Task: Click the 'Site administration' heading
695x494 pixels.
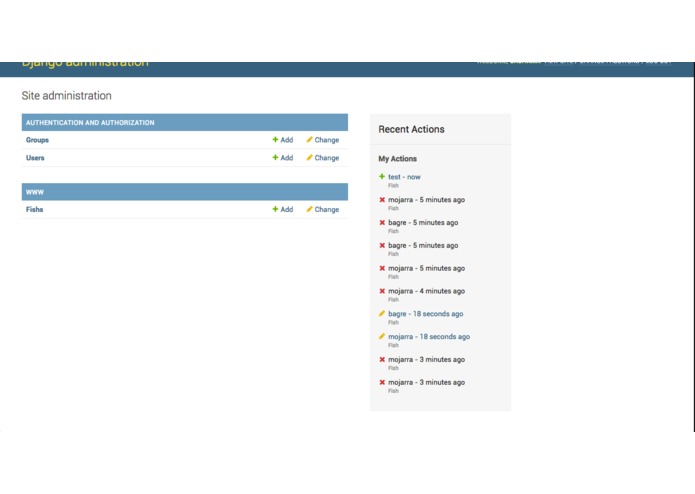Action: 66,96
